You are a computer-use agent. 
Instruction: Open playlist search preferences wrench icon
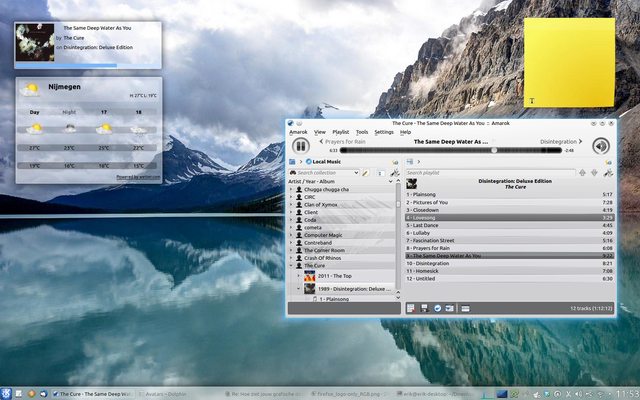(608, 173)
